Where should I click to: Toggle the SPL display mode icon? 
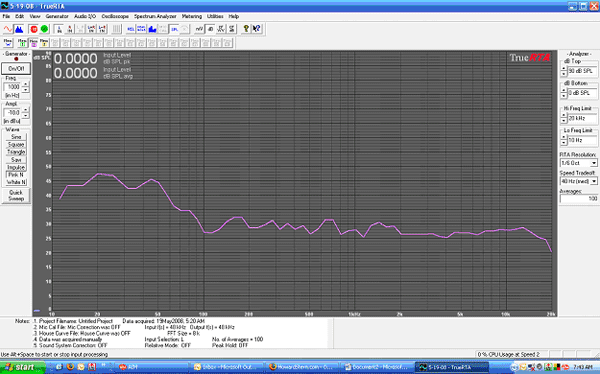[x=174, y=29]
